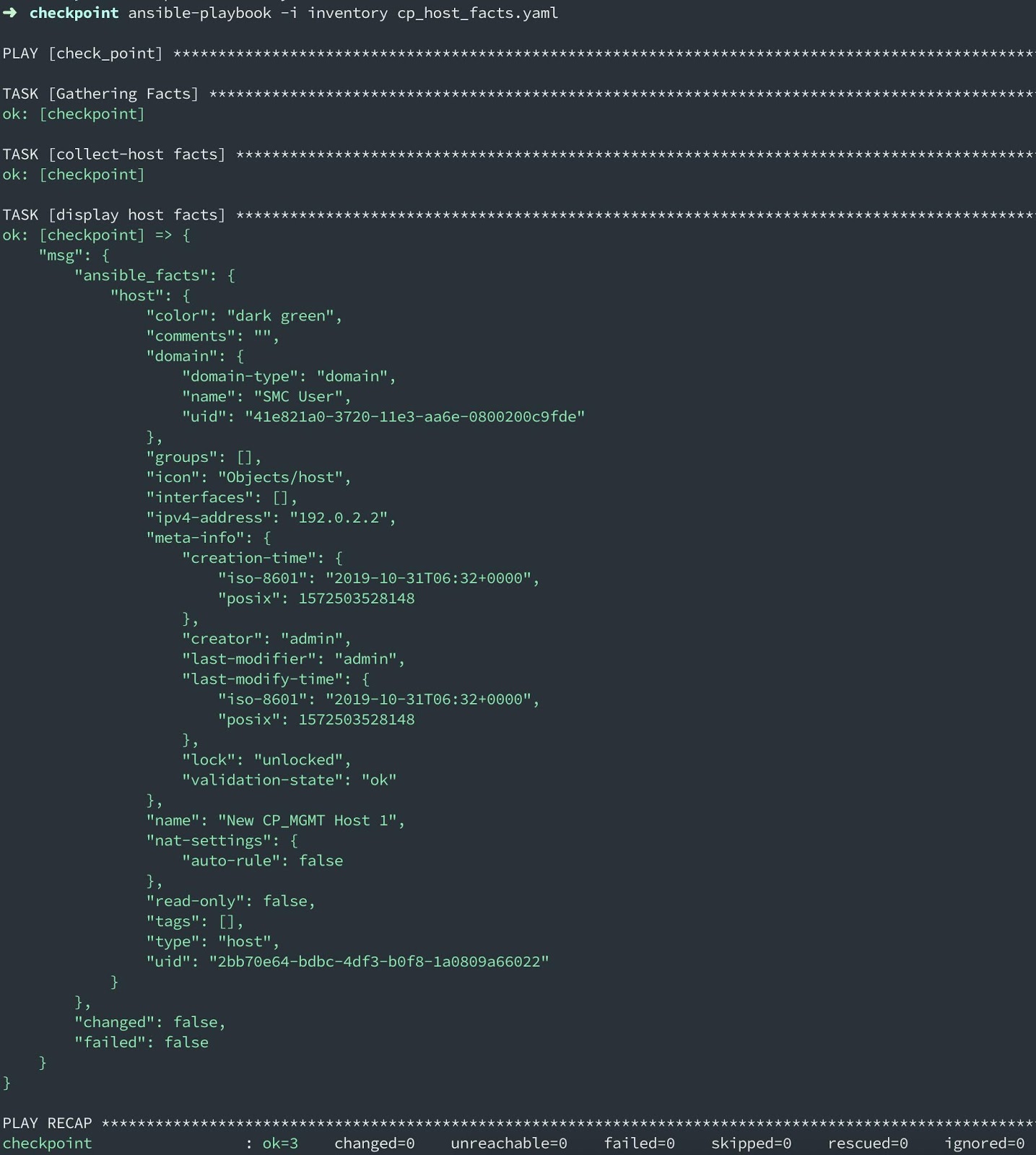Viewport: 1036px width, 1155px height.
Task: Click "unreachable=0" in the play recap
Action: click(509, 1144)
